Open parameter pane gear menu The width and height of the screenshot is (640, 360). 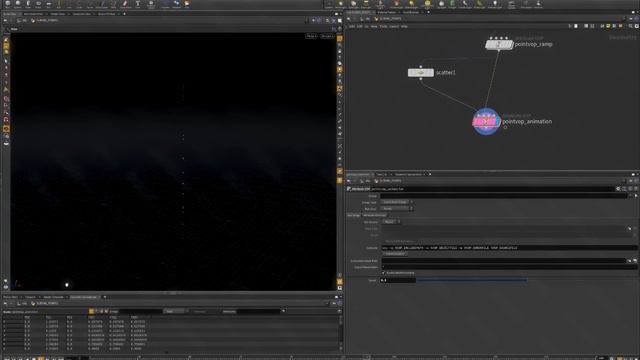[x=618, y=189]
